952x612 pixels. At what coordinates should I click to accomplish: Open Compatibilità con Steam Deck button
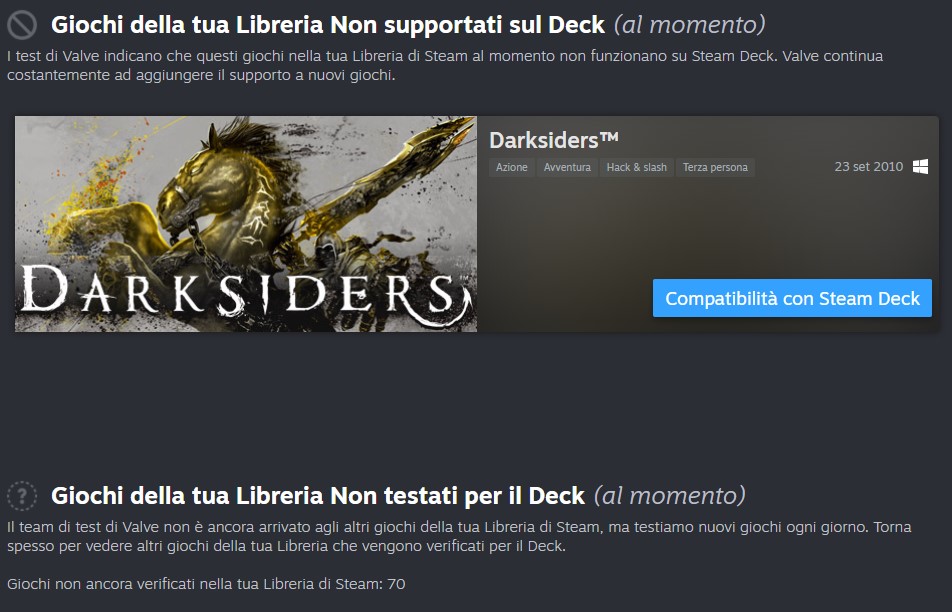792,298
